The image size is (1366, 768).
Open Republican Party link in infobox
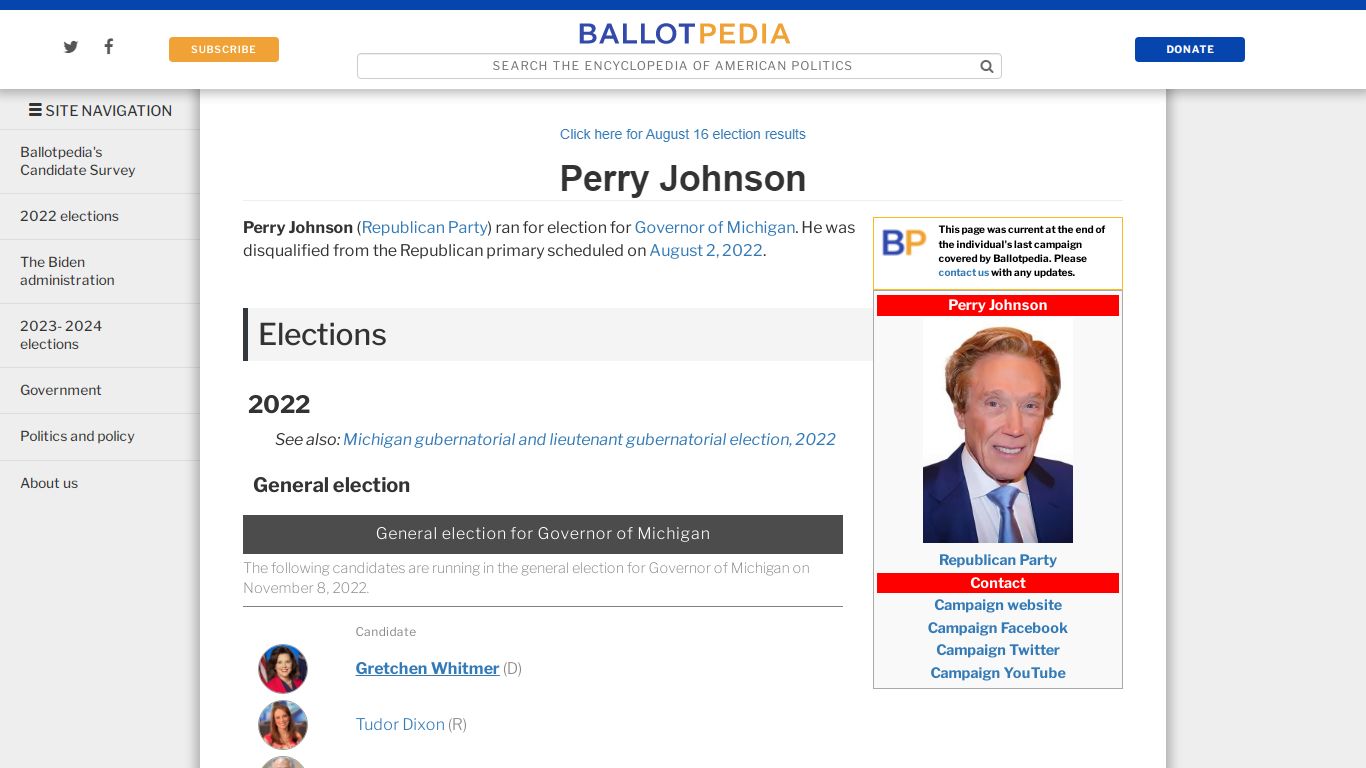[x=998, y=560]
